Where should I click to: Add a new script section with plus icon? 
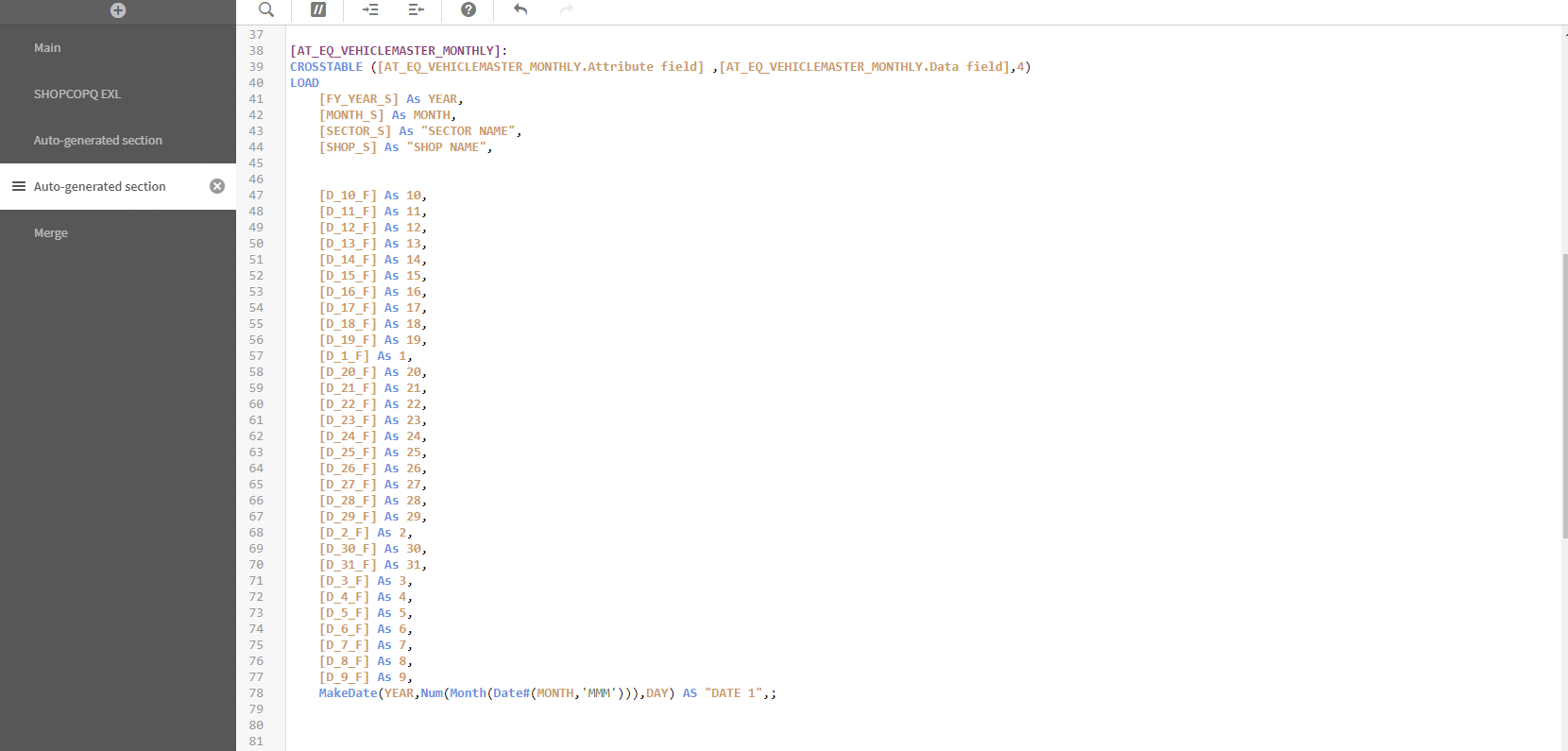point(118,10)
